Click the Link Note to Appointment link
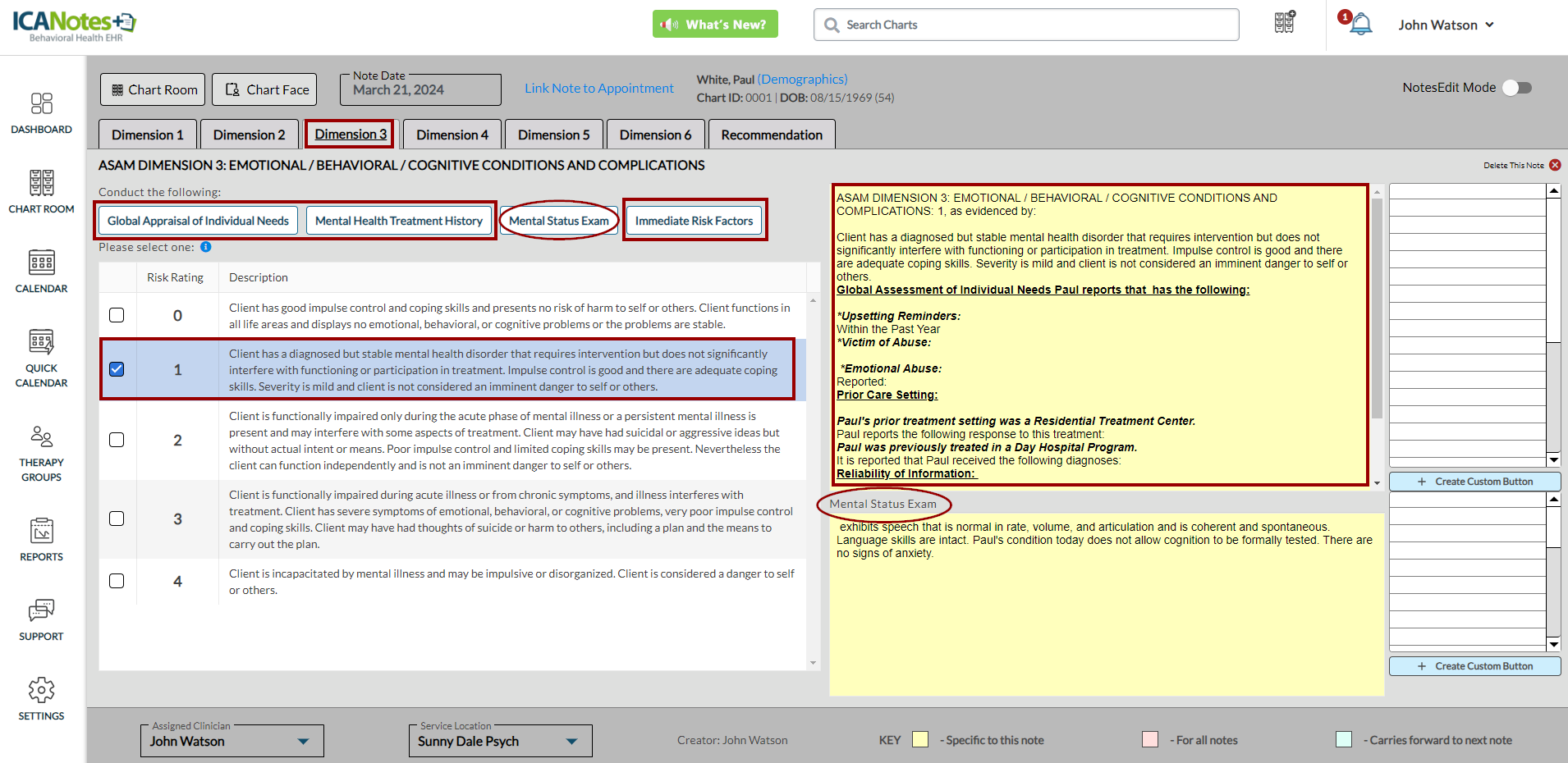This screenshot has width=1568, height=763. [598, 88]
